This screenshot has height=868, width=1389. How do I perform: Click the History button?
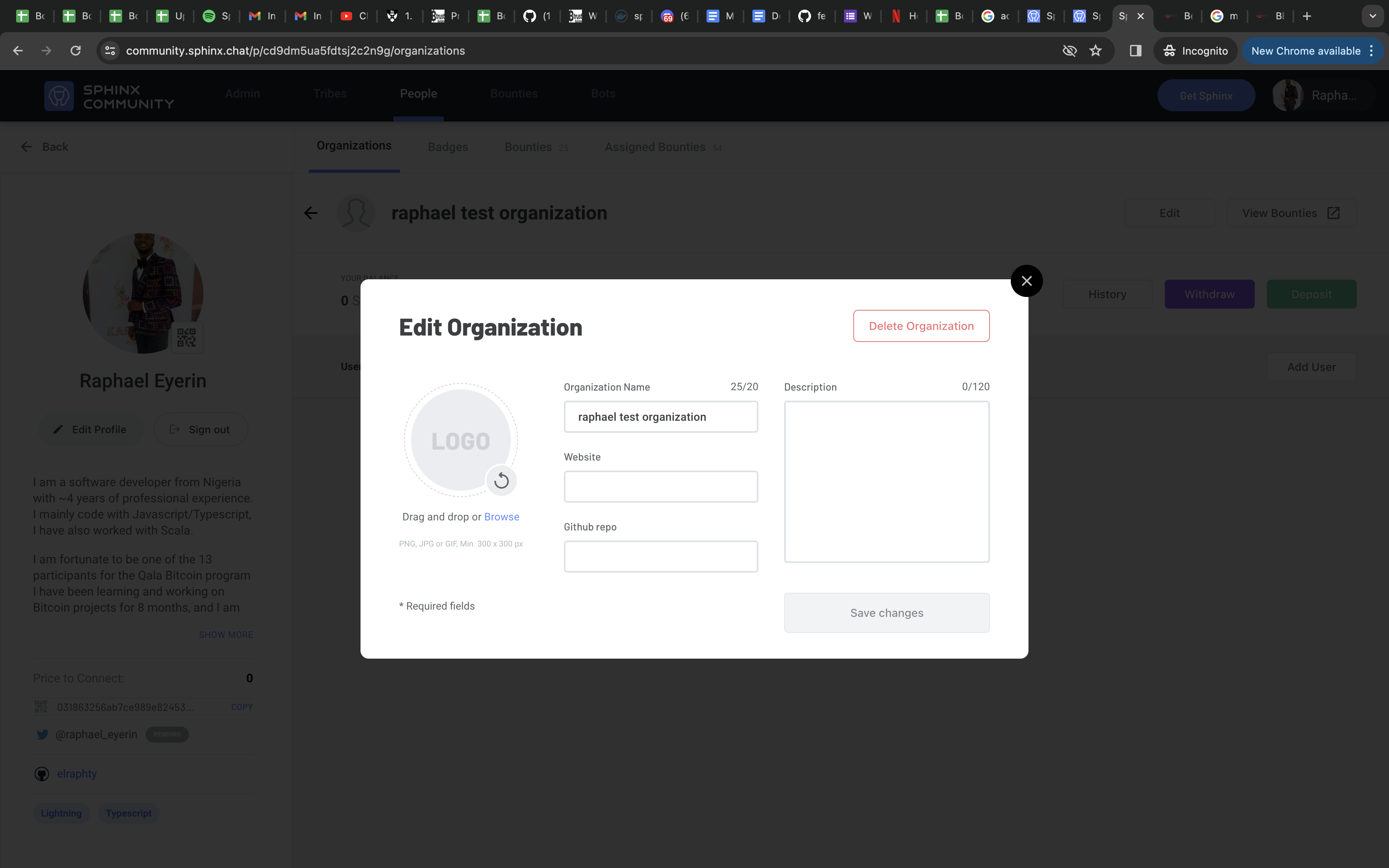pyautogui.click(x=1107, y=294)
